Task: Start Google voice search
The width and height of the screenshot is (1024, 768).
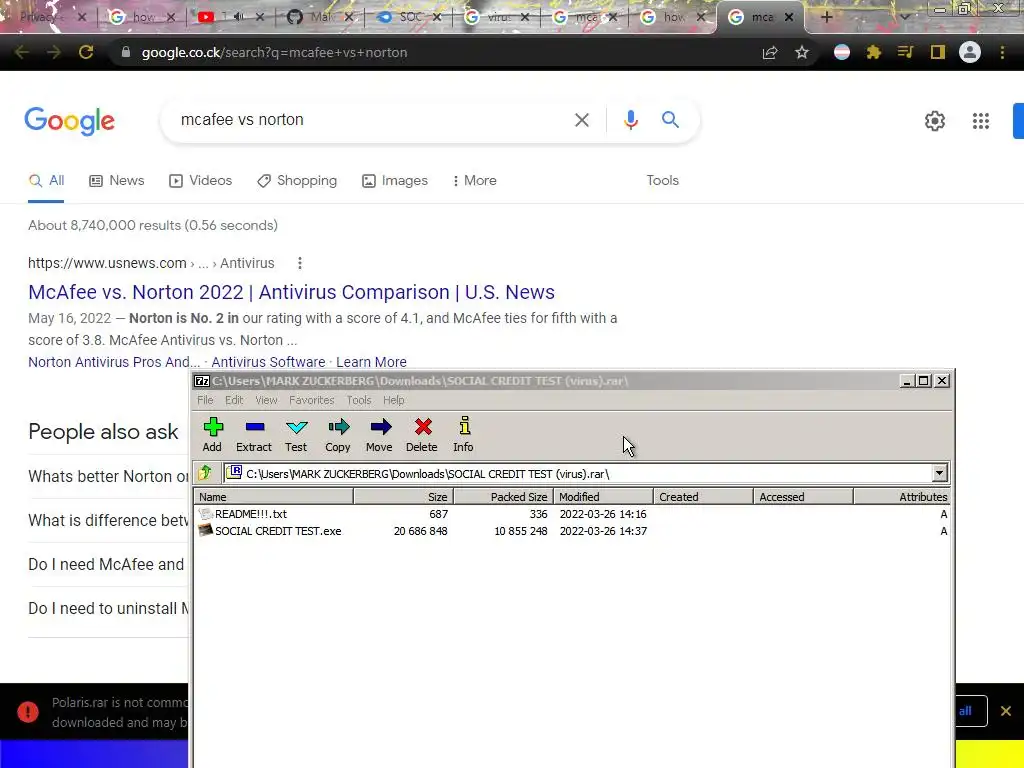Action: coord(630,120)
